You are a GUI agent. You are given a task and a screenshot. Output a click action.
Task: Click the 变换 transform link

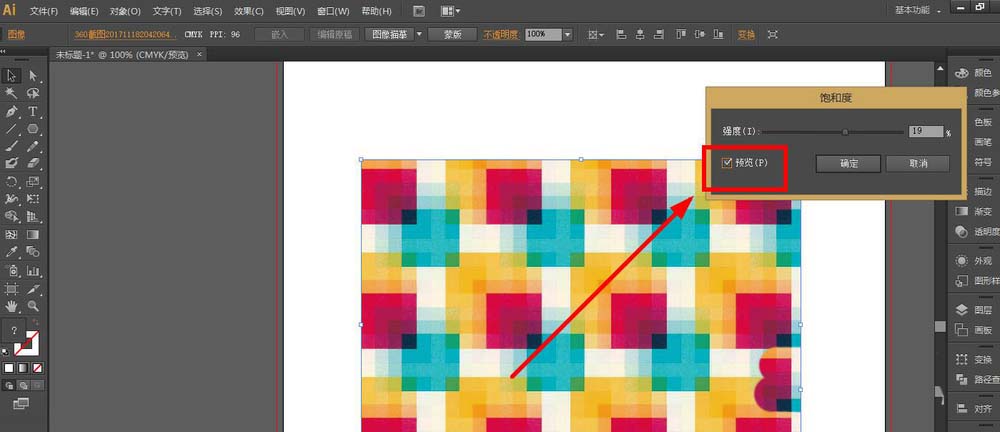coord(746,34)
